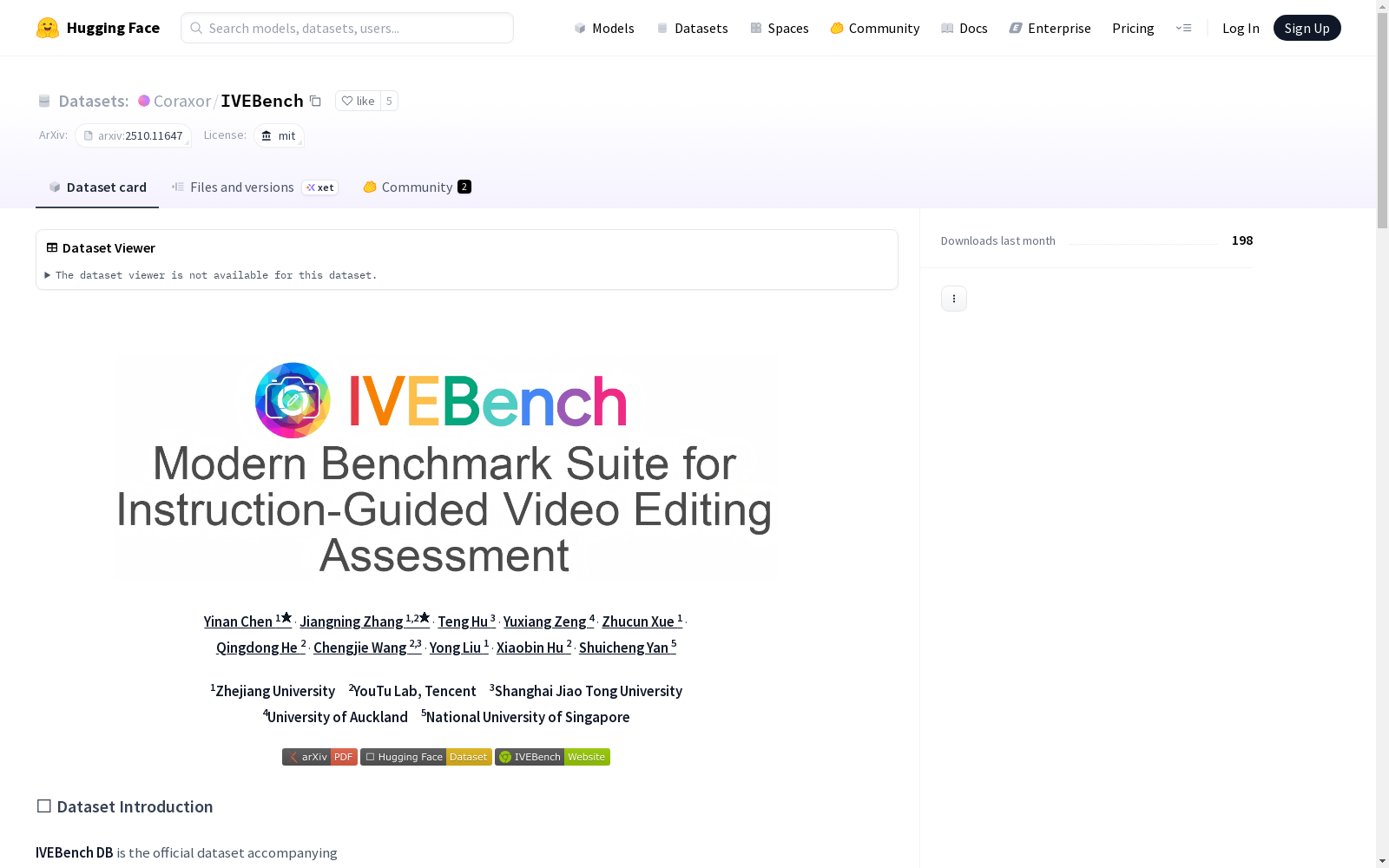Open author Xiaobin Hu link
This screenshot has width=1389, height=868.
tap(534, 648)
